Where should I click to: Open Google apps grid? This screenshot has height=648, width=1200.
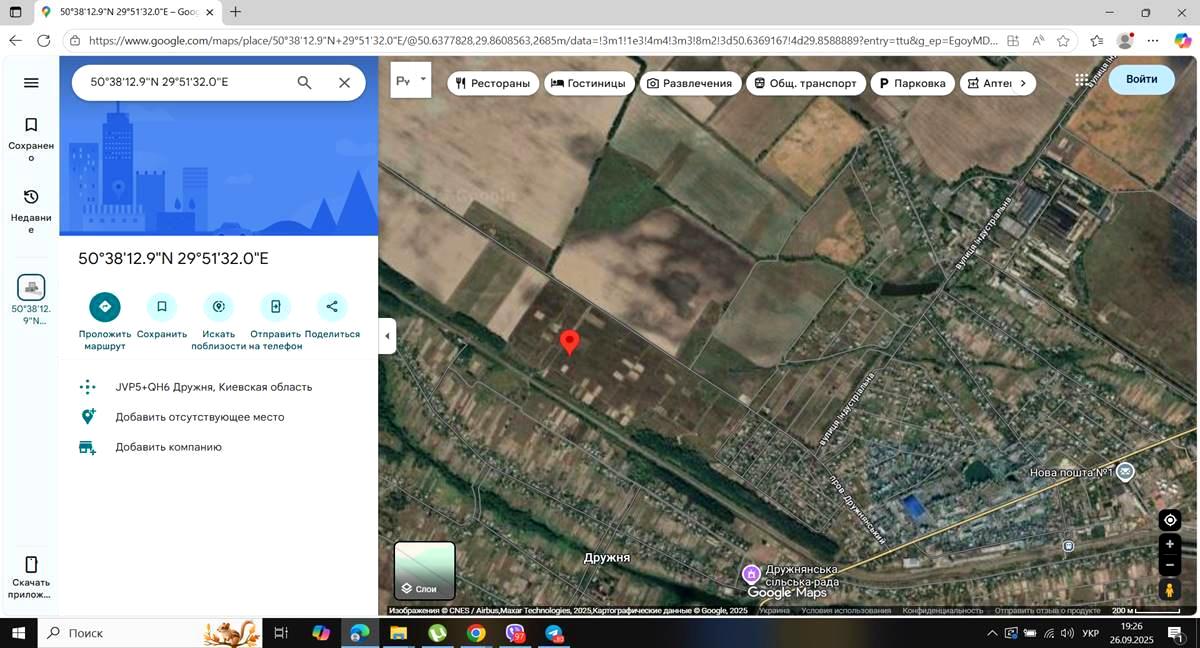tap(1082, 80)
